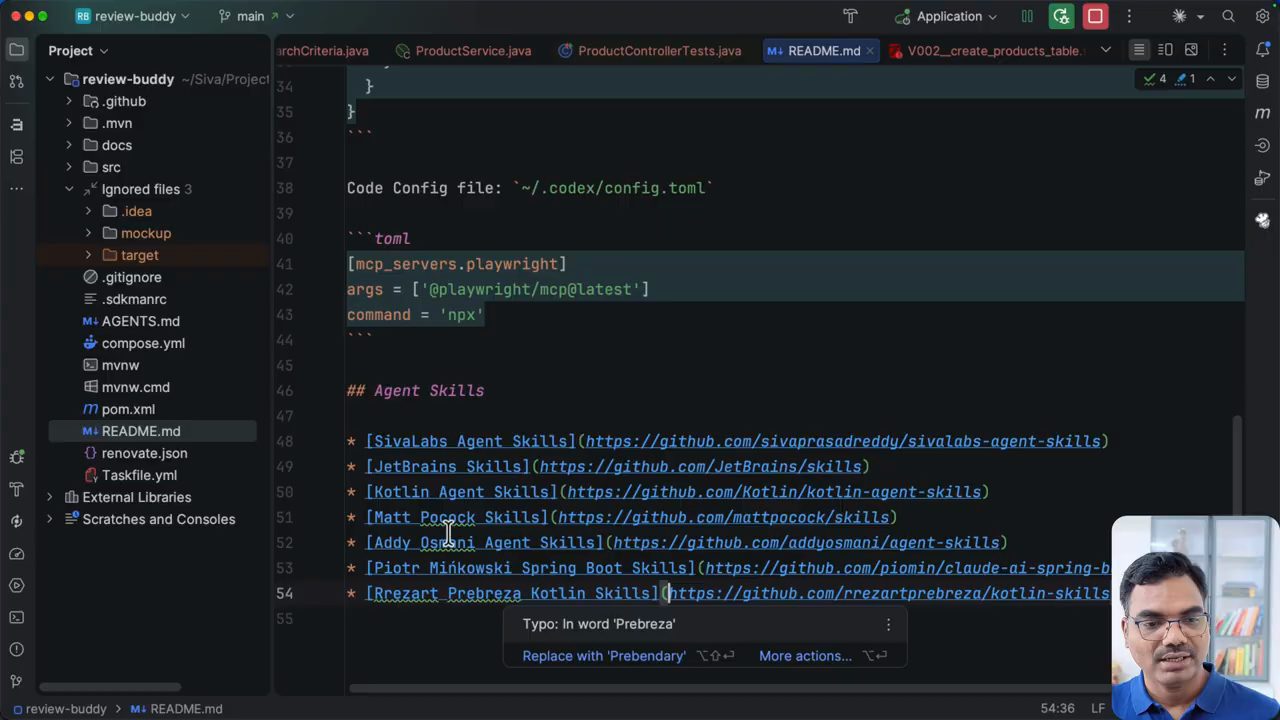The image size is (1280, 720).
Task: Stop the running Application with red button
Action: (1095, 16)
